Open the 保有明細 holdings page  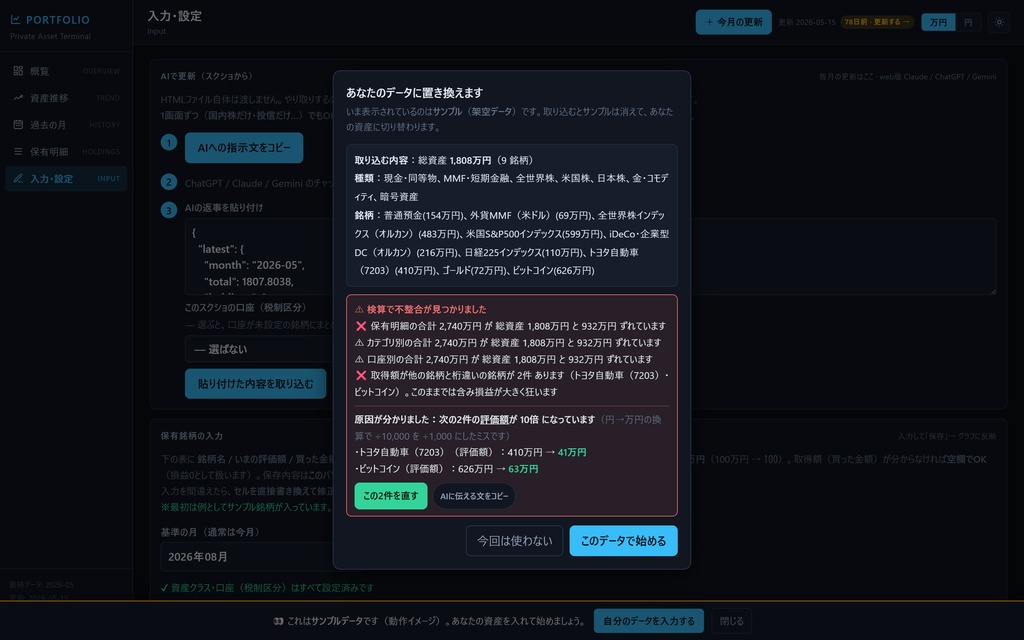coord(66,152)
